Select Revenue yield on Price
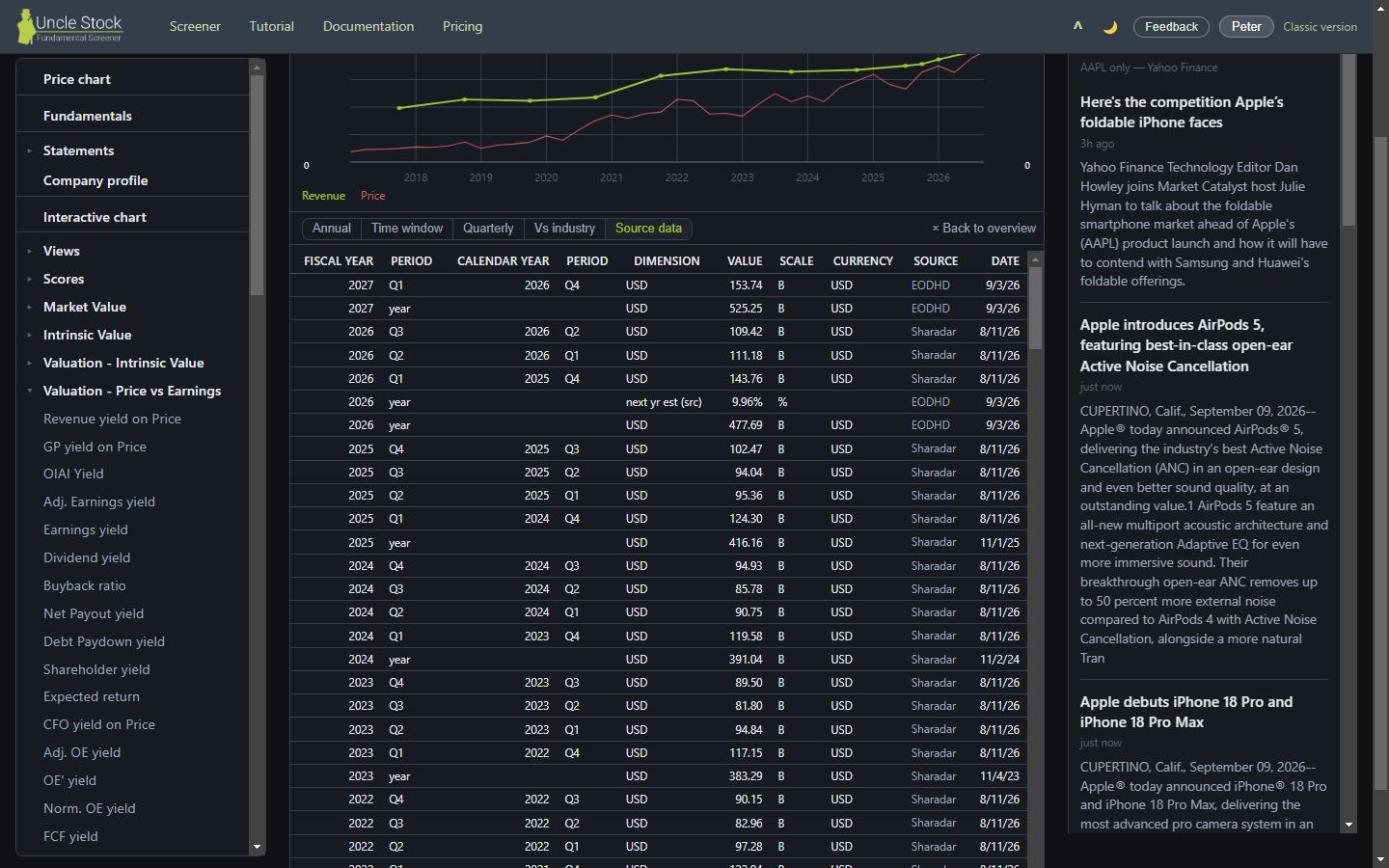 112,419
